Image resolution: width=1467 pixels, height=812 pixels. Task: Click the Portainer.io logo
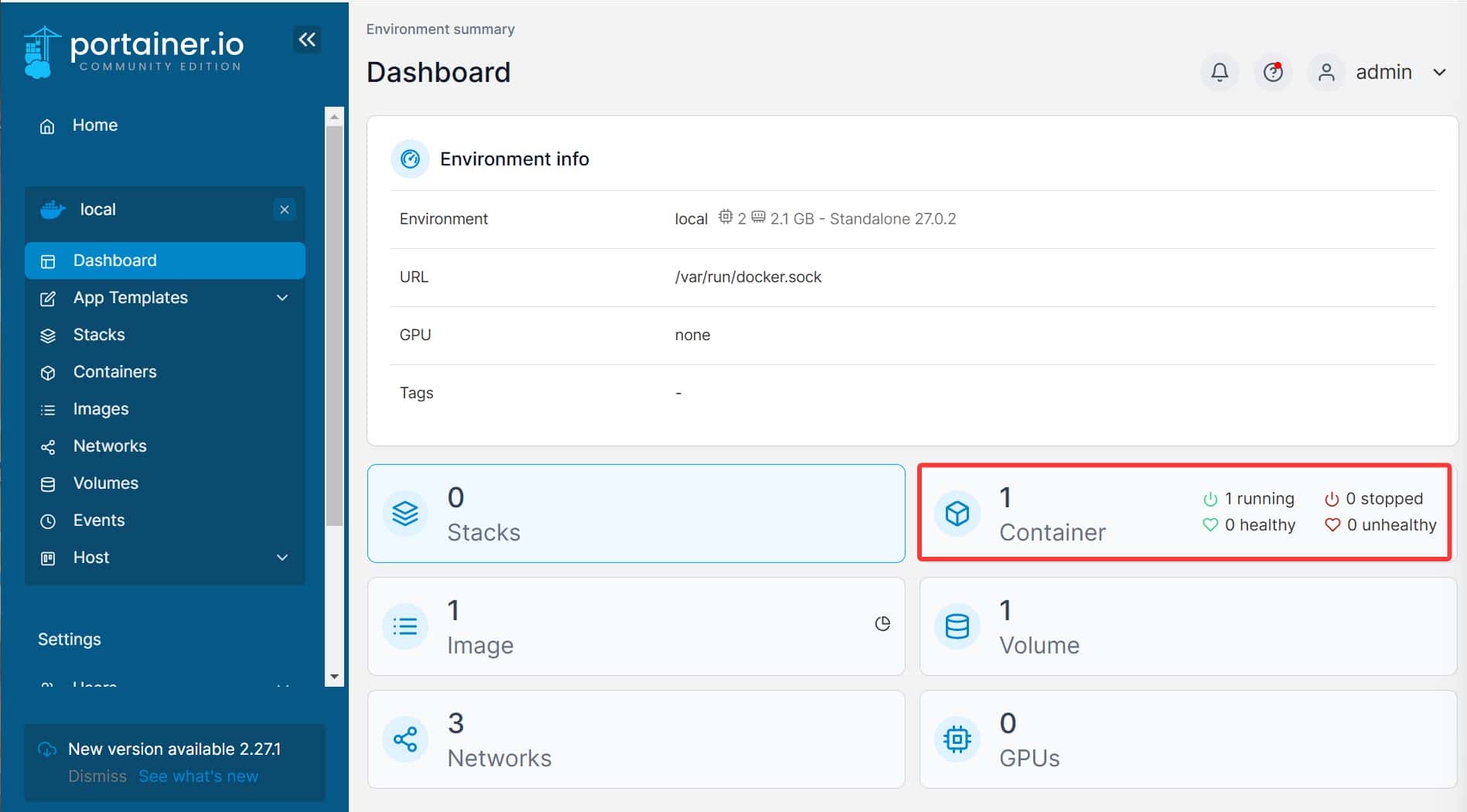(x=134, y=51)
